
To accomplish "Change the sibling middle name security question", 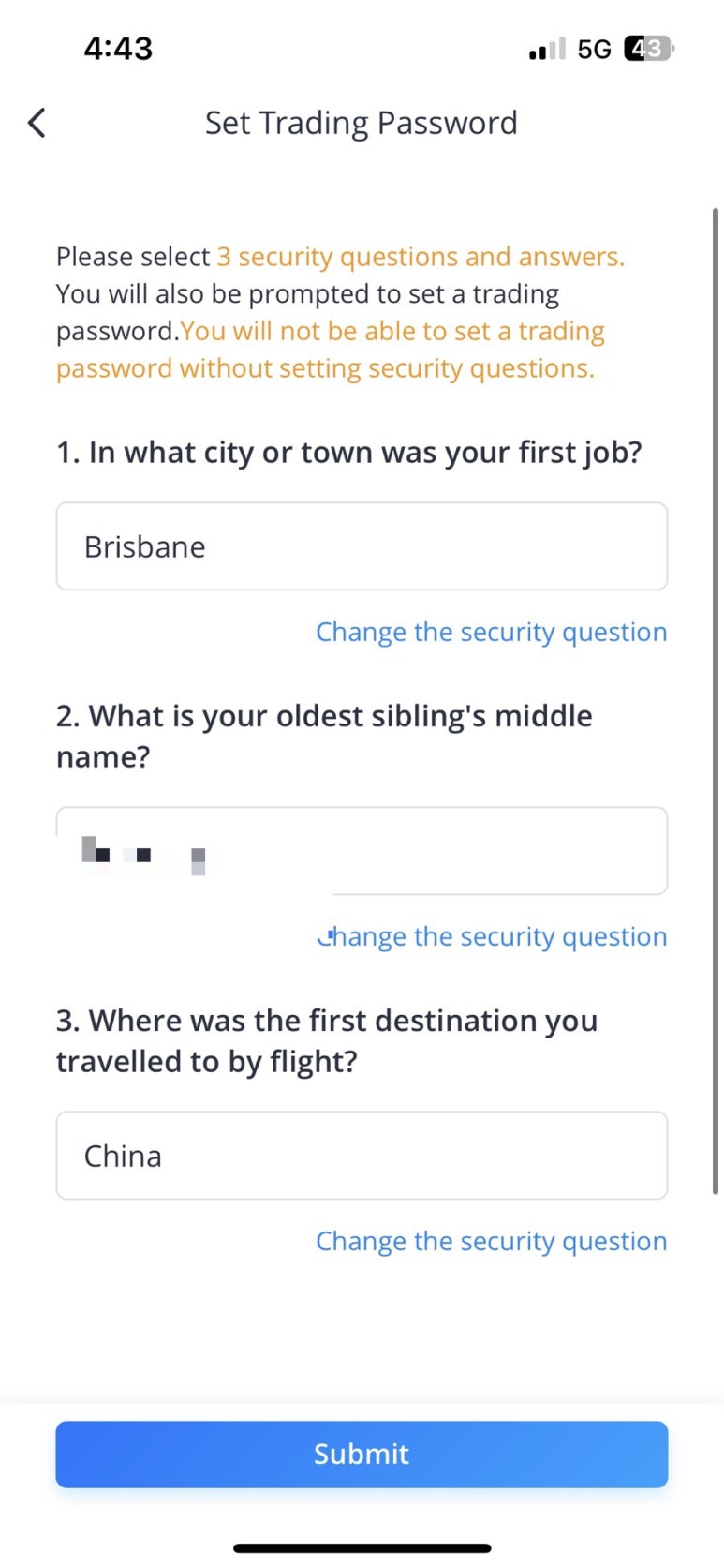I will [x=492, y=936].
